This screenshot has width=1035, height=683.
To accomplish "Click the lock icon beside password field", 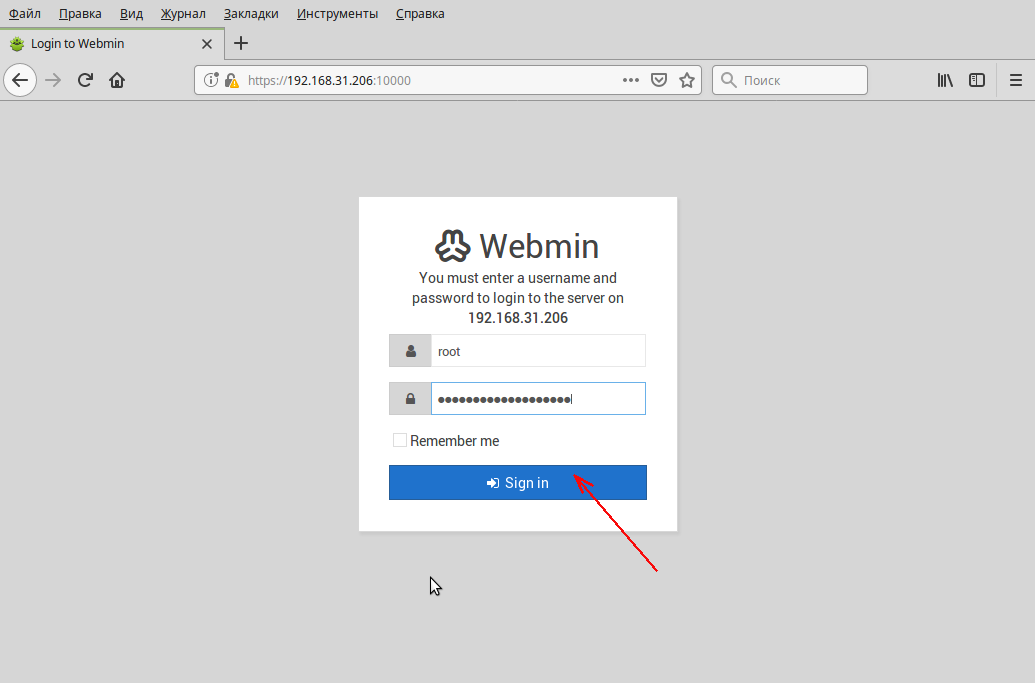I will point(411,399).
